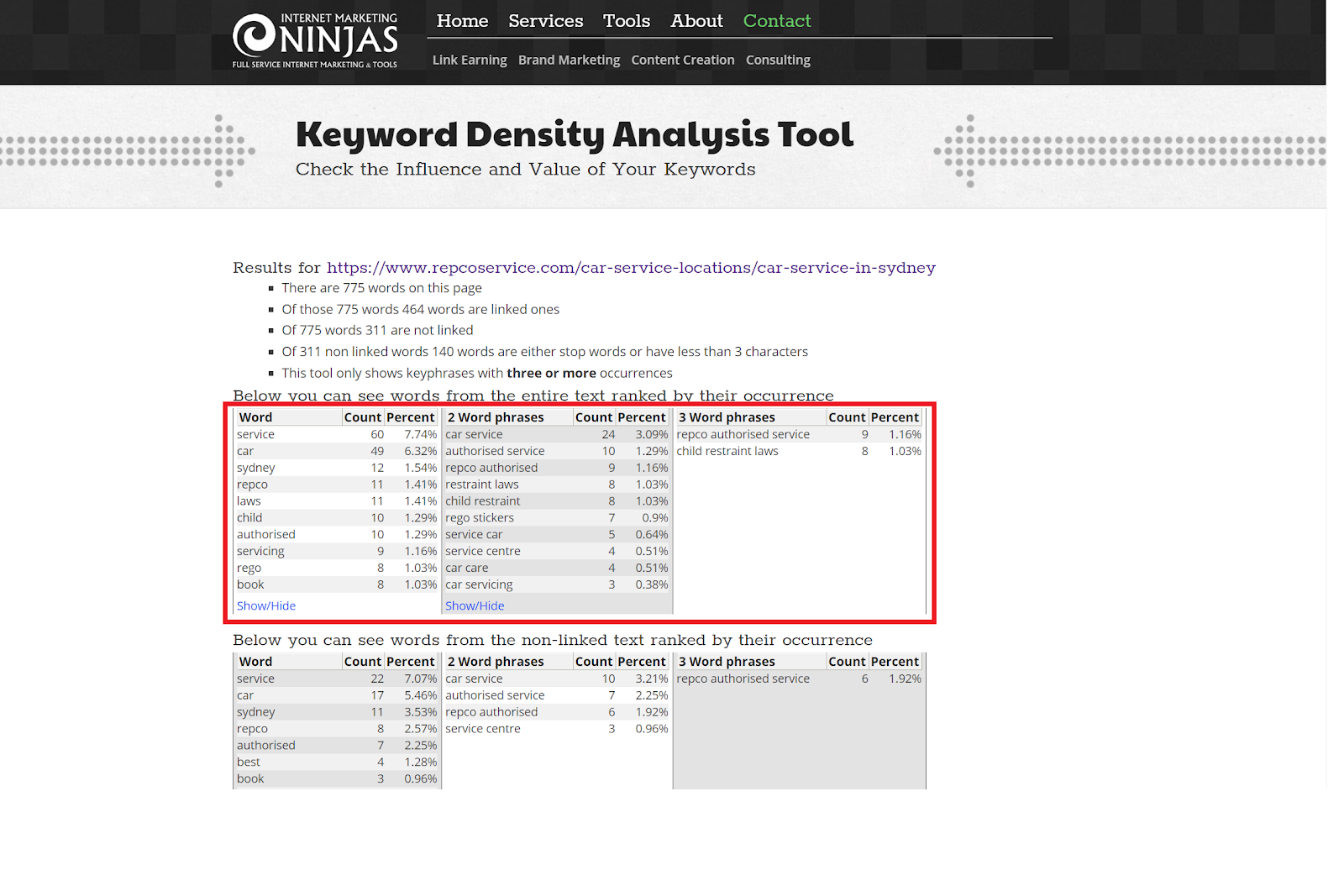Click the 'Keyword Density Analysis Tool' heading

[x=575, y=134]
